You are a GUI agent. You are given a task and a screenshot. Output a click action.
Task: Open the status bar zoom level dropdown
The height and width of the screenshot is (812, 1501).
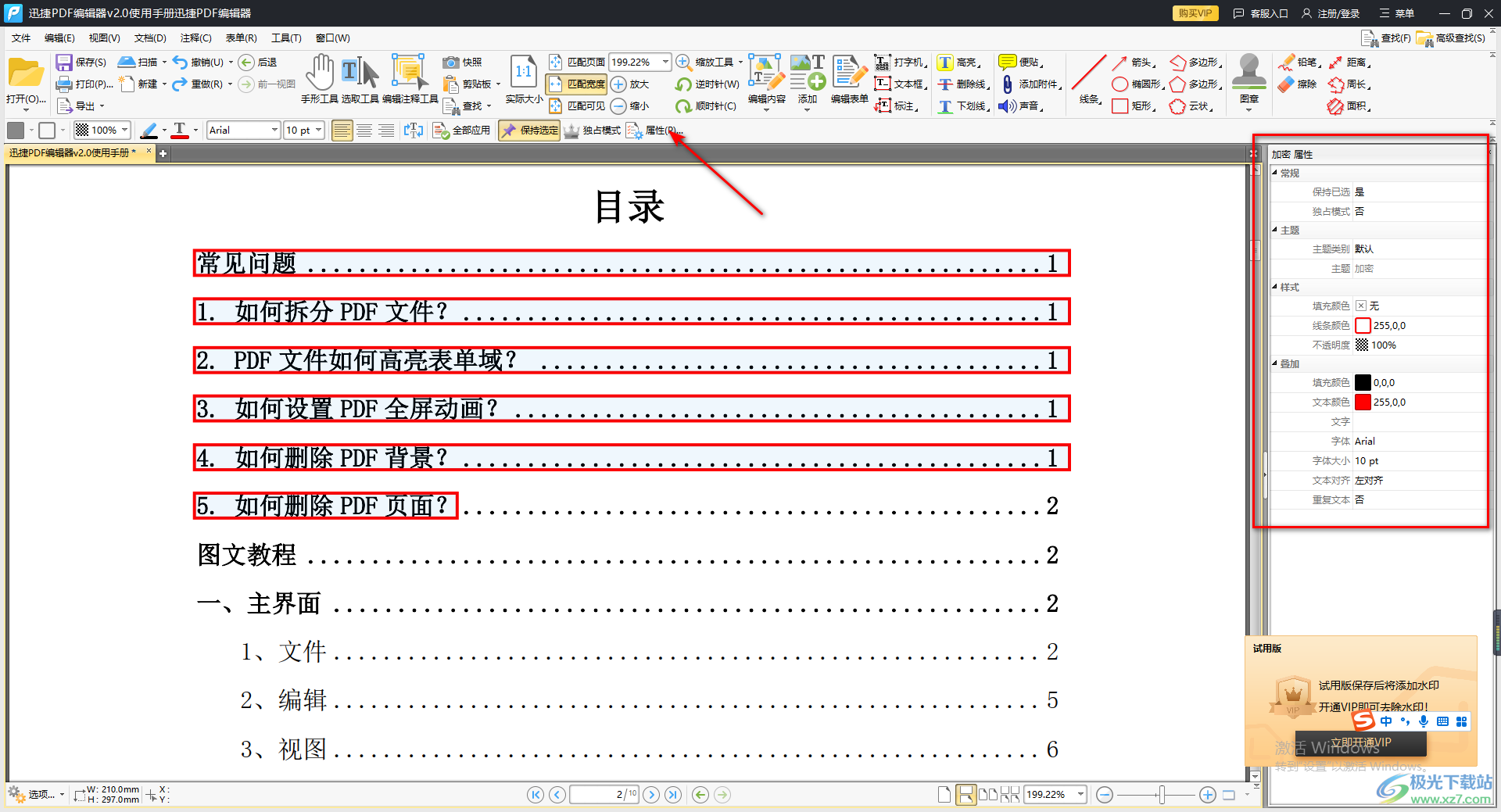point(1080,795)
